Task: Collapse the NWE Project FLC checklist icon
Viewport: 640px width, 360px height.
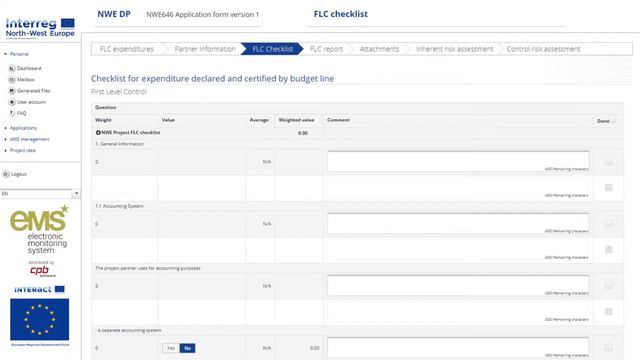Action: (98, 133)
